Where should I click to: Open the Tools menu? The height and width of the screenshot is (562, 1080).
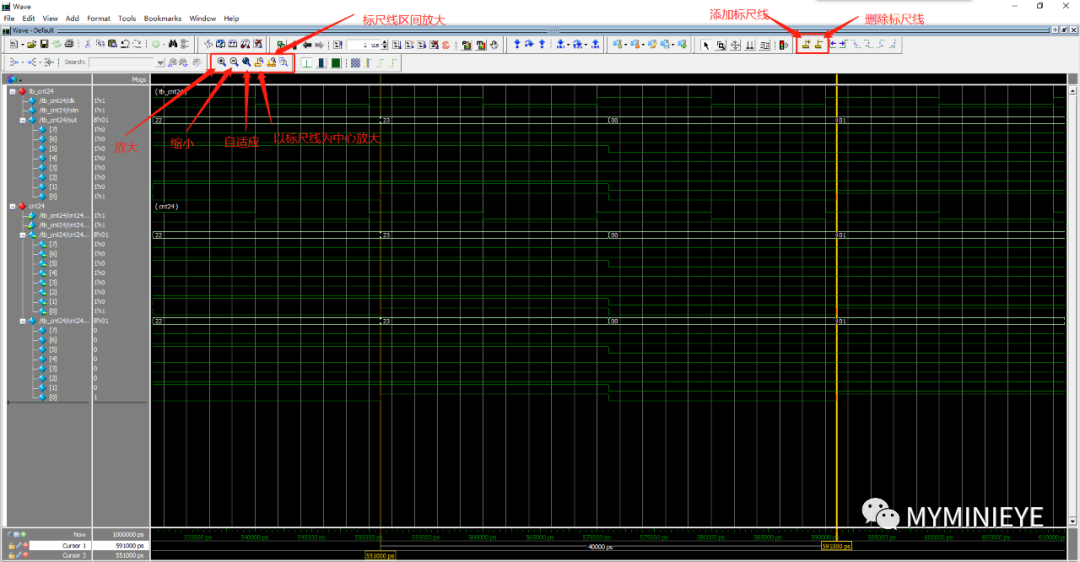coord(127,19)
